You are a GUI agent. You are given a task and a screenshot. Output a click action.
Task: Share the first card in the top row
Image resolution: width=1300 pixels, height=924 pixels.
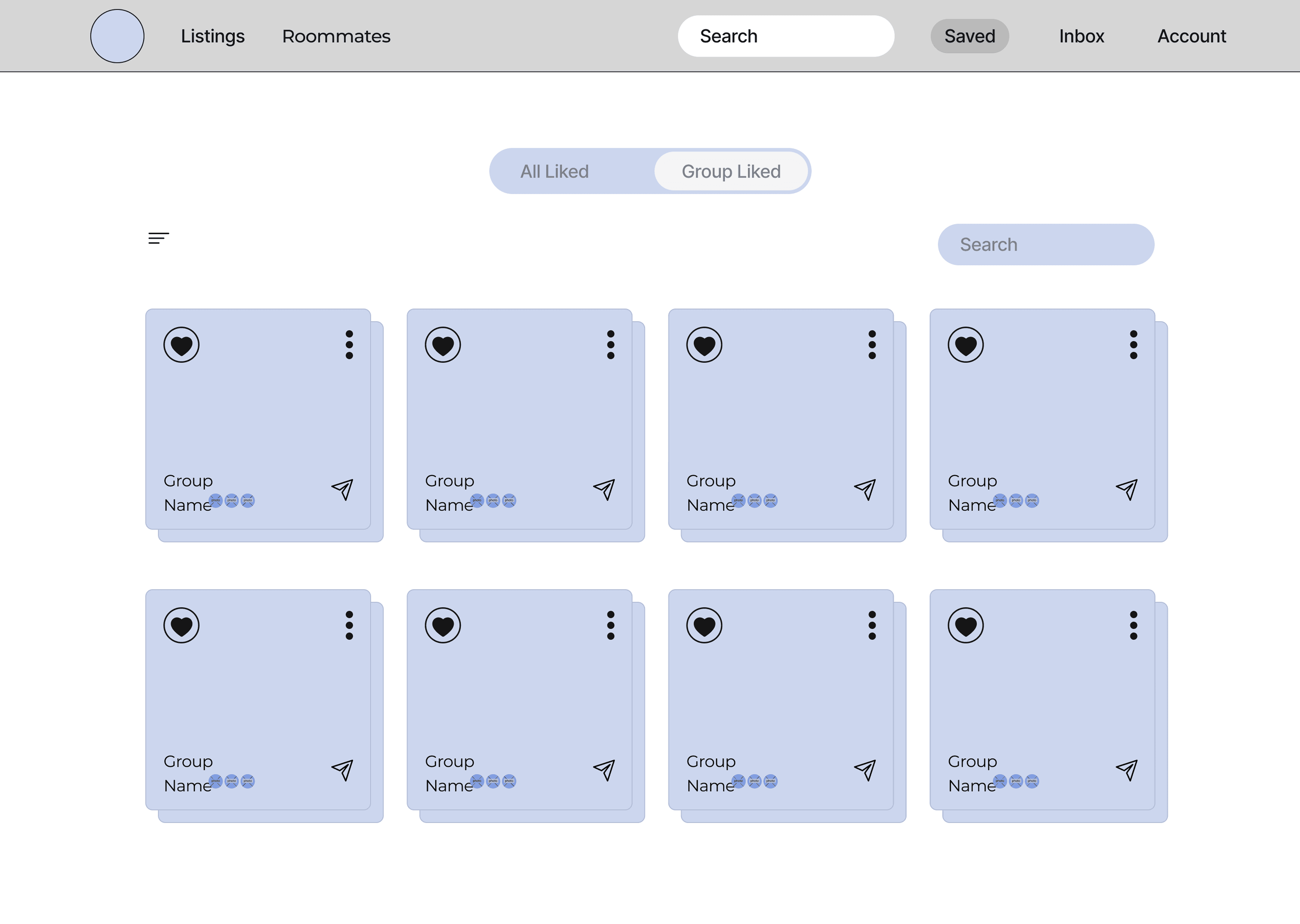(343, 489)
